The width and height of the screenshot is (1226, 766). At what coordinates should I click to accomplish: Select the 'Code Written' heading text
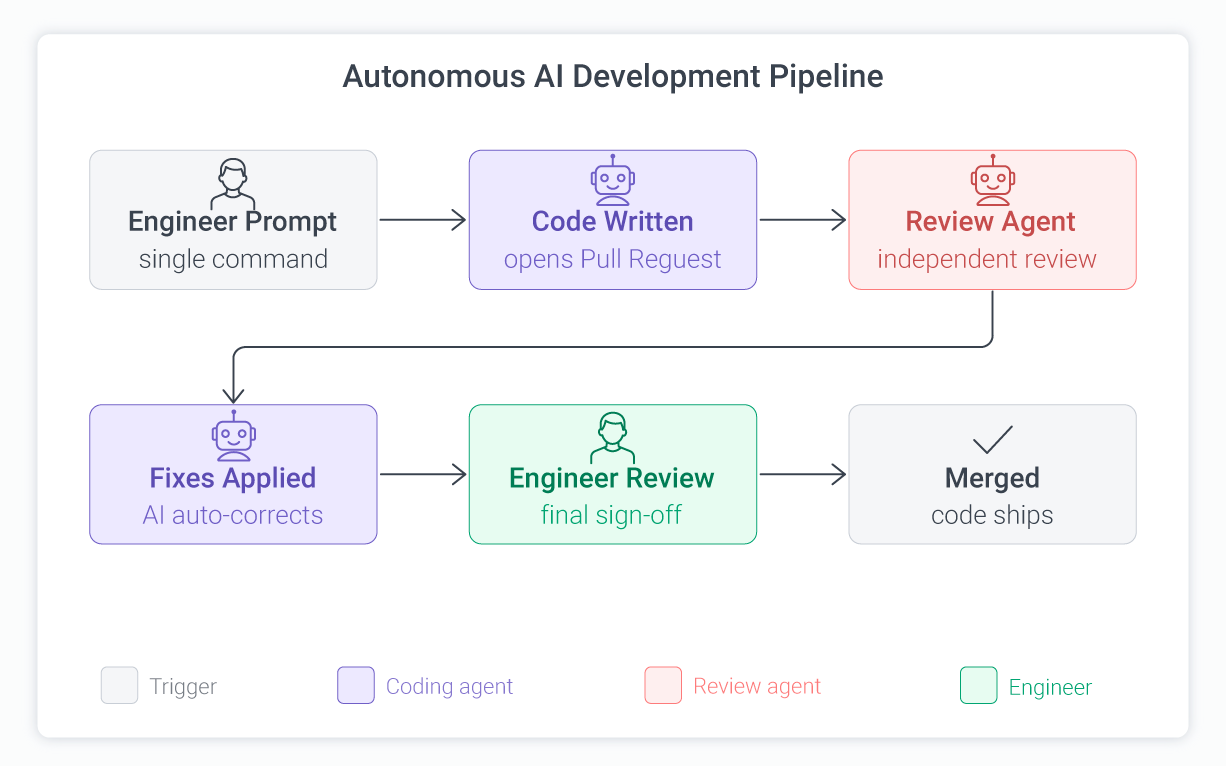613,222
